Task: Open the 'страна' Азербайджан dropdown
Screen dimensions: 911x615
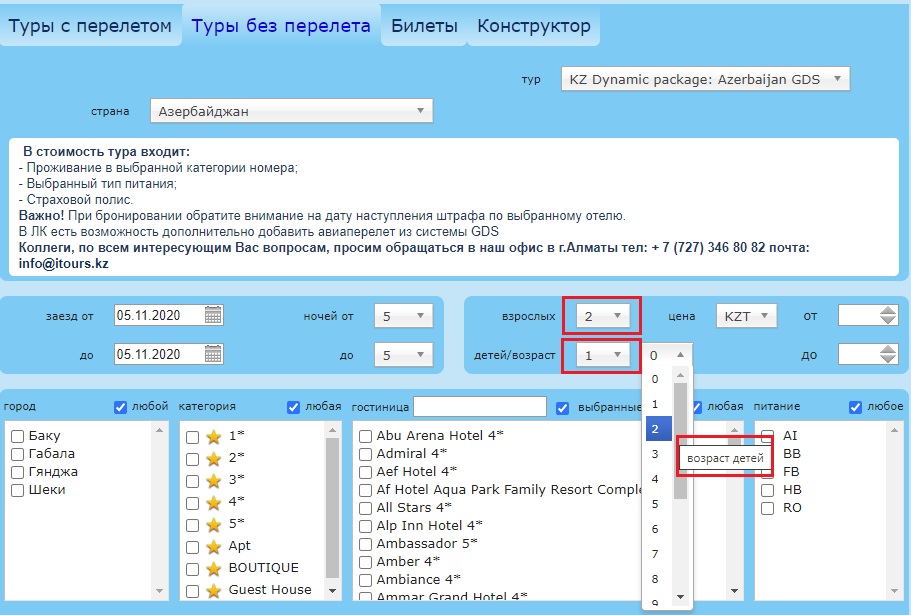Action: (x=290, y=112)
